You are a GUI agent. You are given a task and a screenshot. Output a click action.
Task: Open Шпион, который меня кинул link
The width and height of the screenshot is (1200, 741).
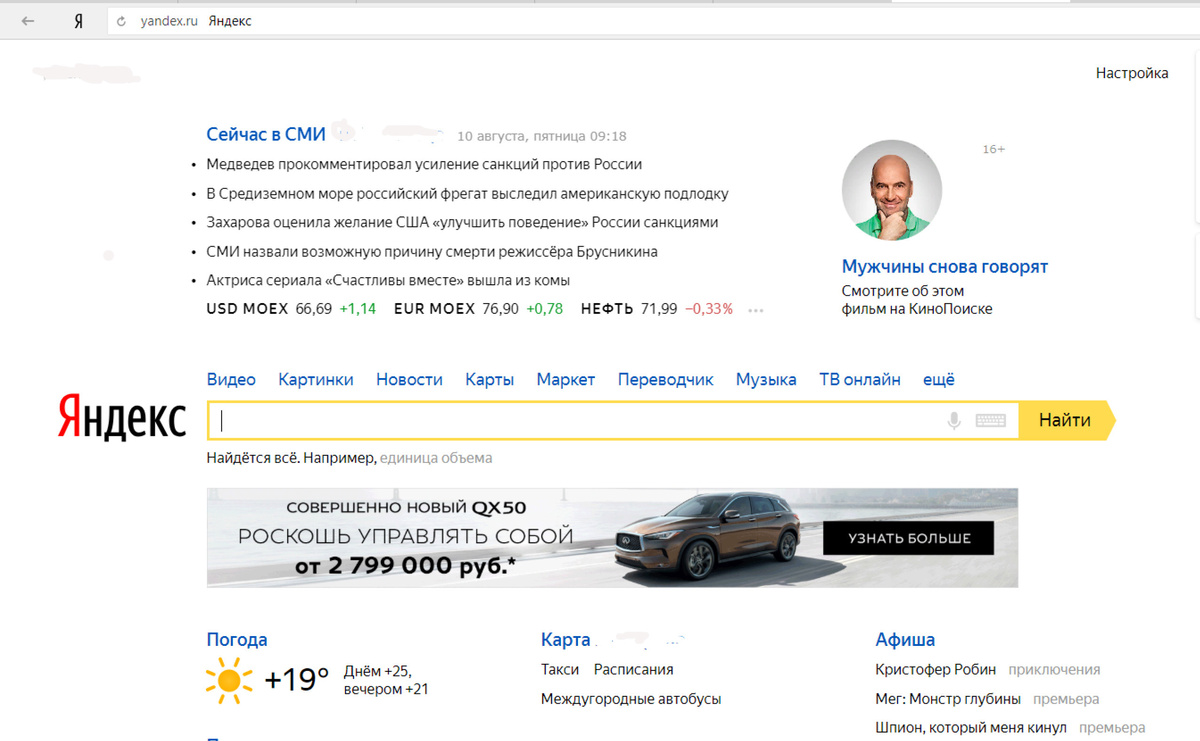(971, 728)
